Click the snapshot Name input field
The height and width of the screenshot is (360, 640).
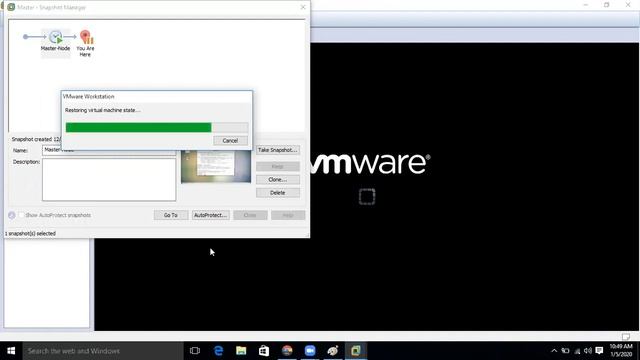pyautogui.click(x=109, y=150)
